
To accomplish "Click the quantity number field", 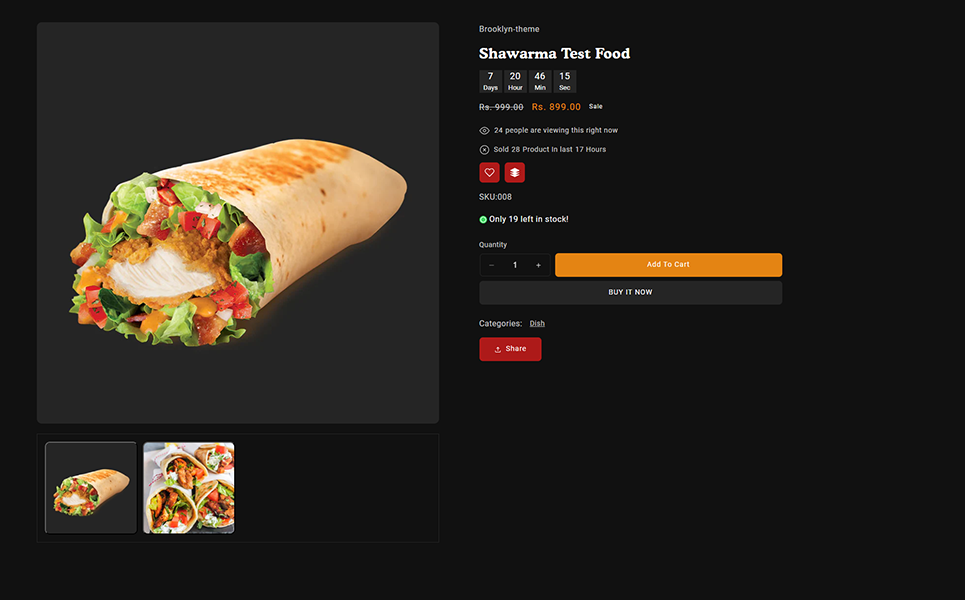I will point(515,265).
